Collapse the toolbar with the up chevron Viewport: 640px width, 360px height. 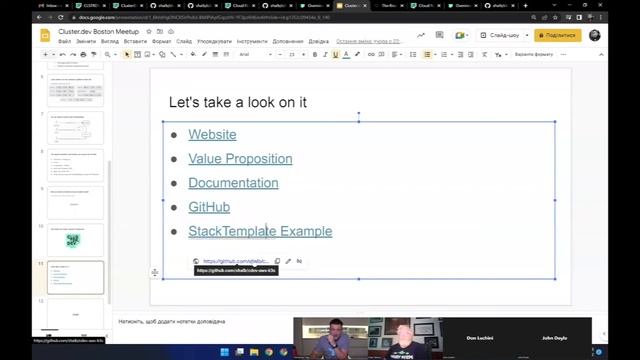(601, 54)
